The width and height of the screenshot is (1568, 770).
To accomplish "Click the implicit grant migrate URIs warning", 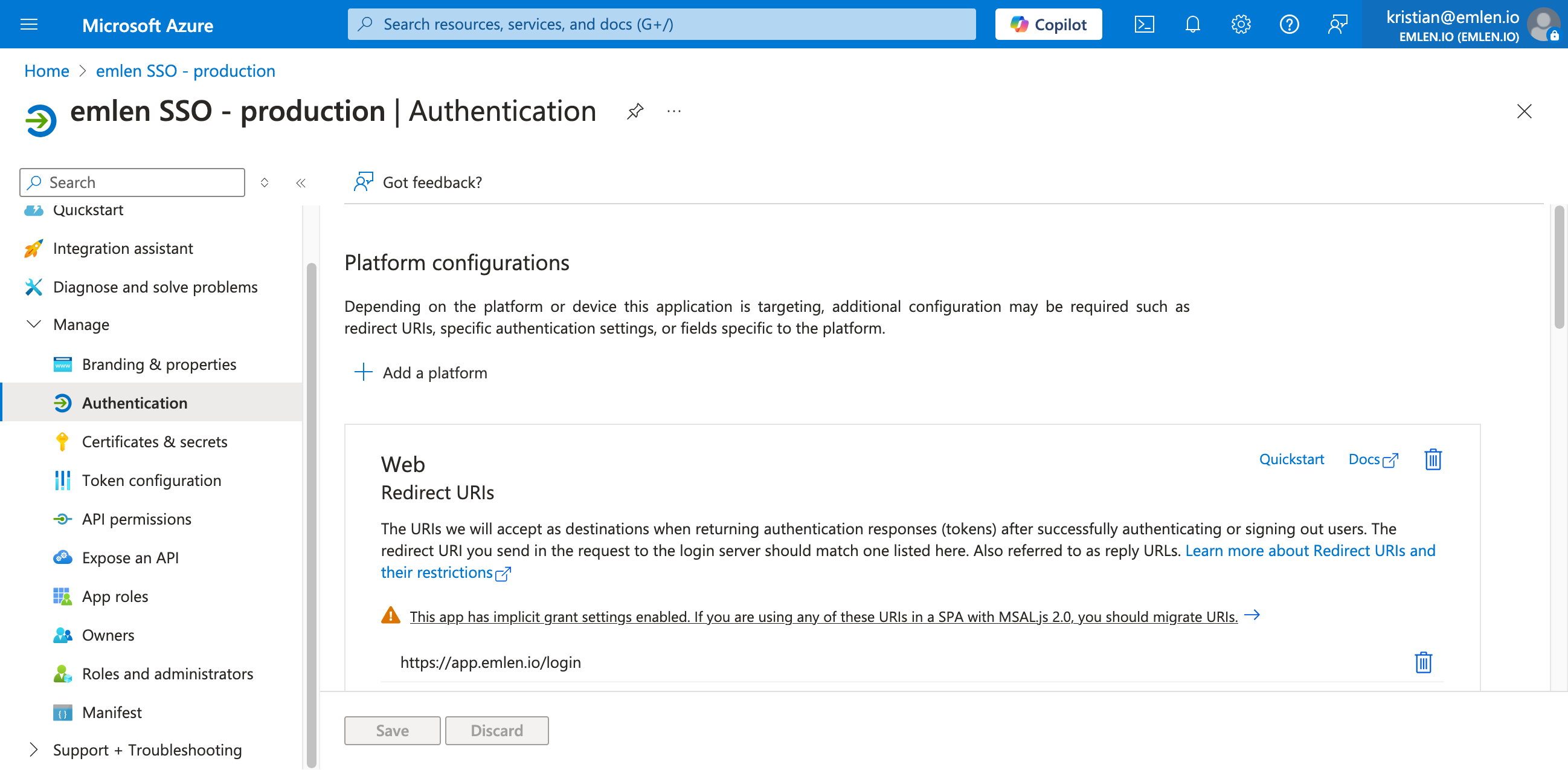I will (x=823, y=616).
